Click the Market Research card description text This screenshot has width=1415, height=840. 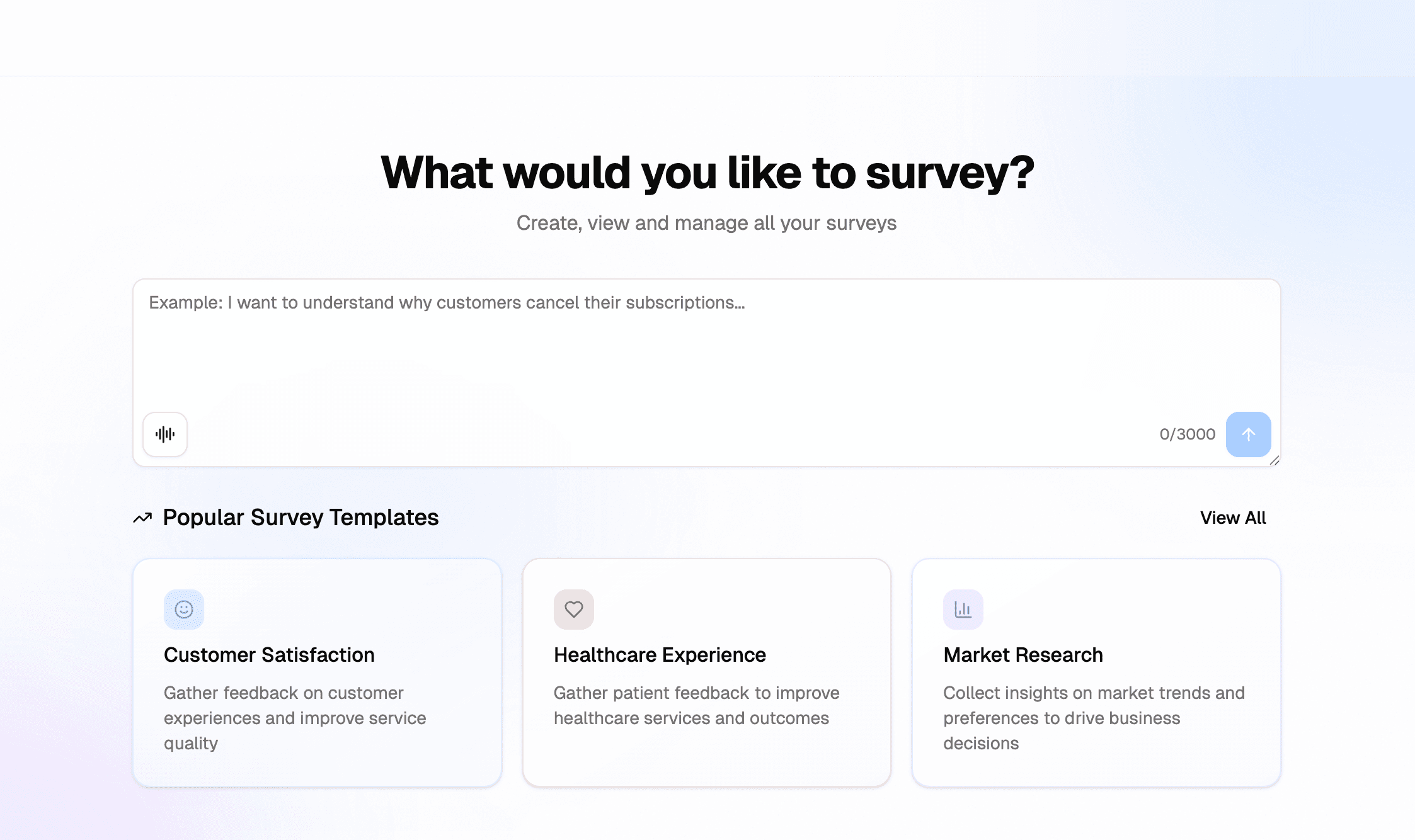1093,718
